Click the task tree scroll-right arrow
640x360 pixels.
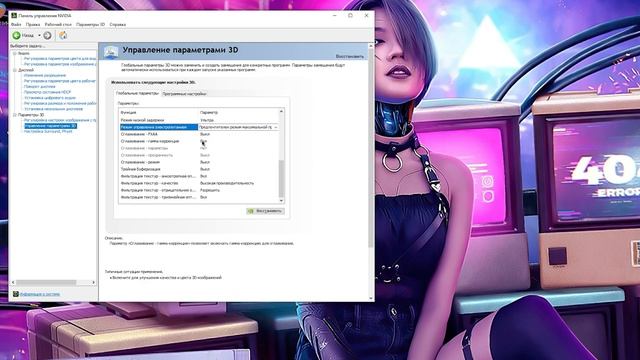(93, 282)
